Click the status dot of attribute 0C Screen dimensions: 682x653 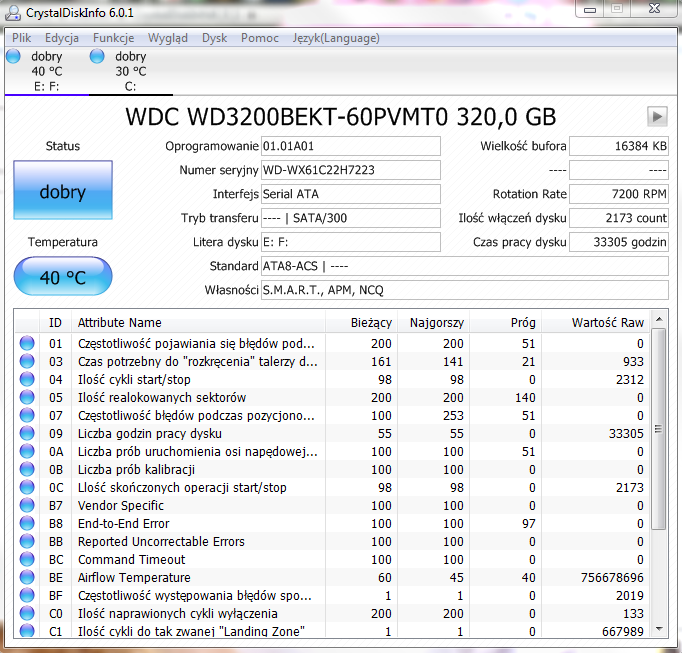(27, 487)
